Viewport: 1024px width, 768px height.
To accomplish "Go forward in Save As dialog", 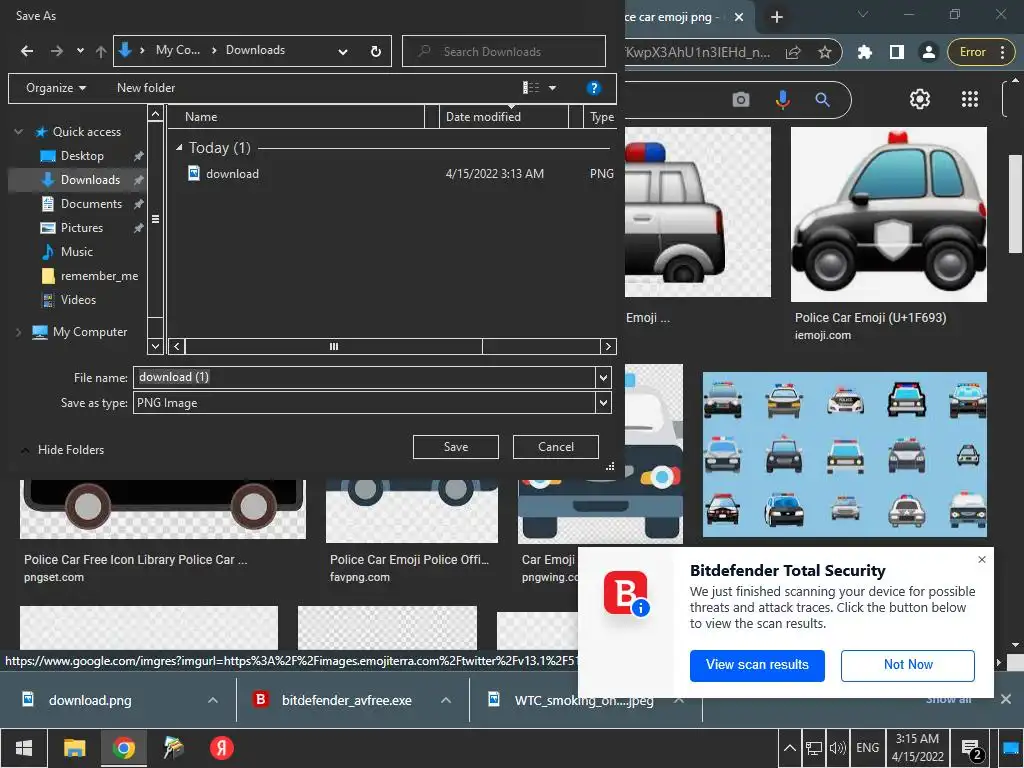I will 57,51.
